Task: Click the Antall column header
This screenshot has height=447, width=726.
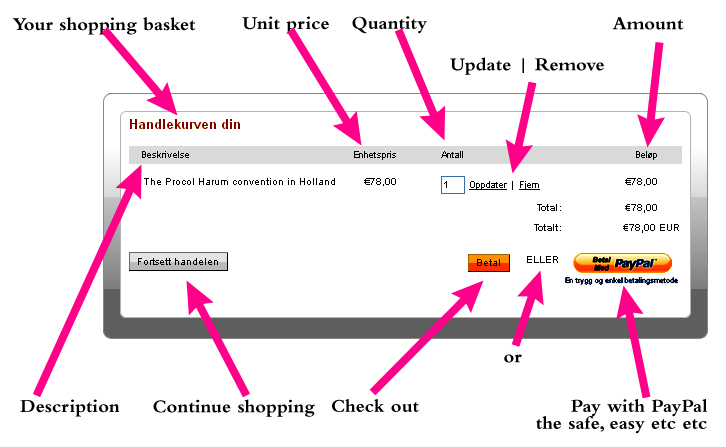Action: 452,155
